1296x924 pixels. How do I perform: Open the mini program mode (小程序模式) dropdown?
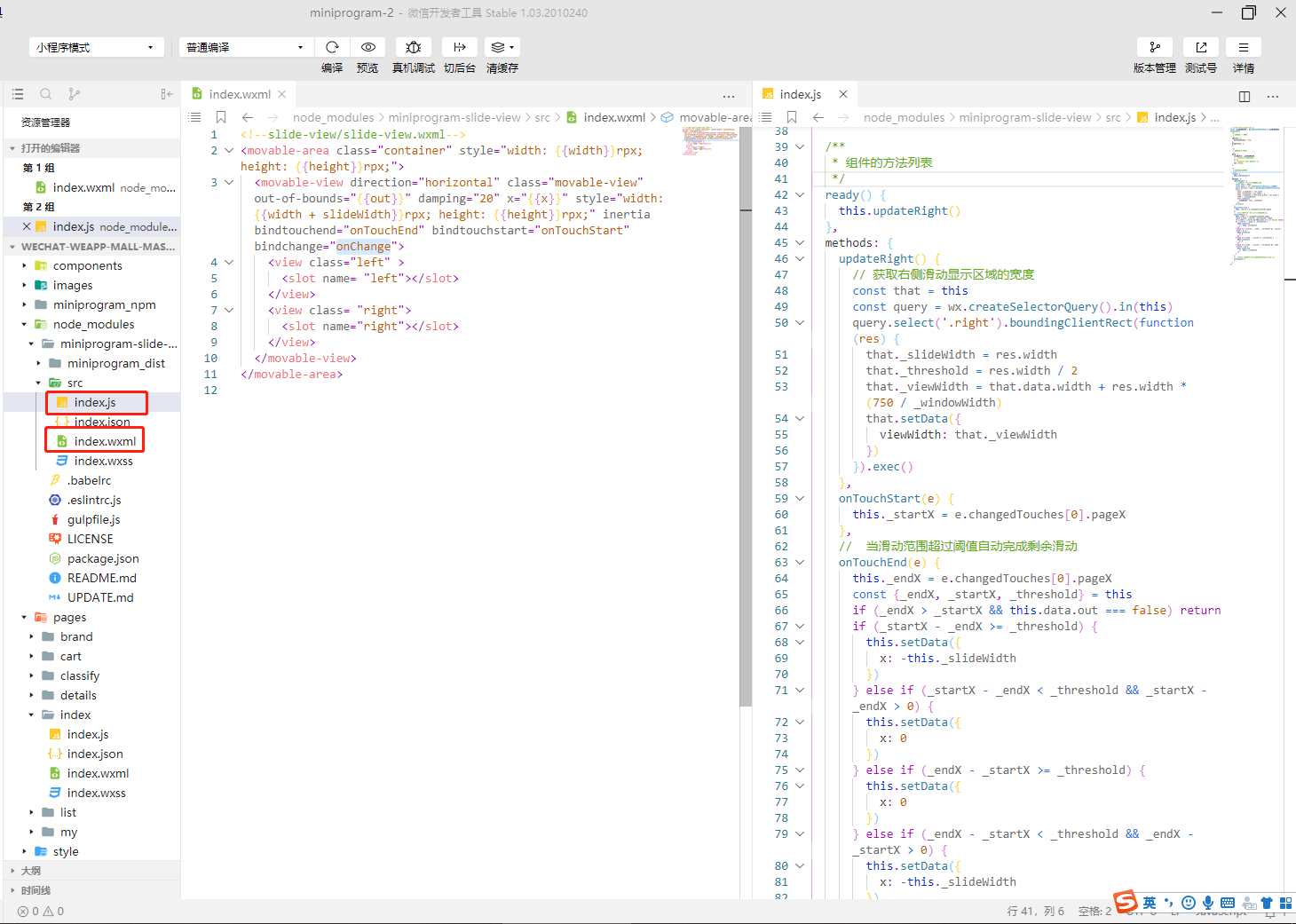click(96, 47)
